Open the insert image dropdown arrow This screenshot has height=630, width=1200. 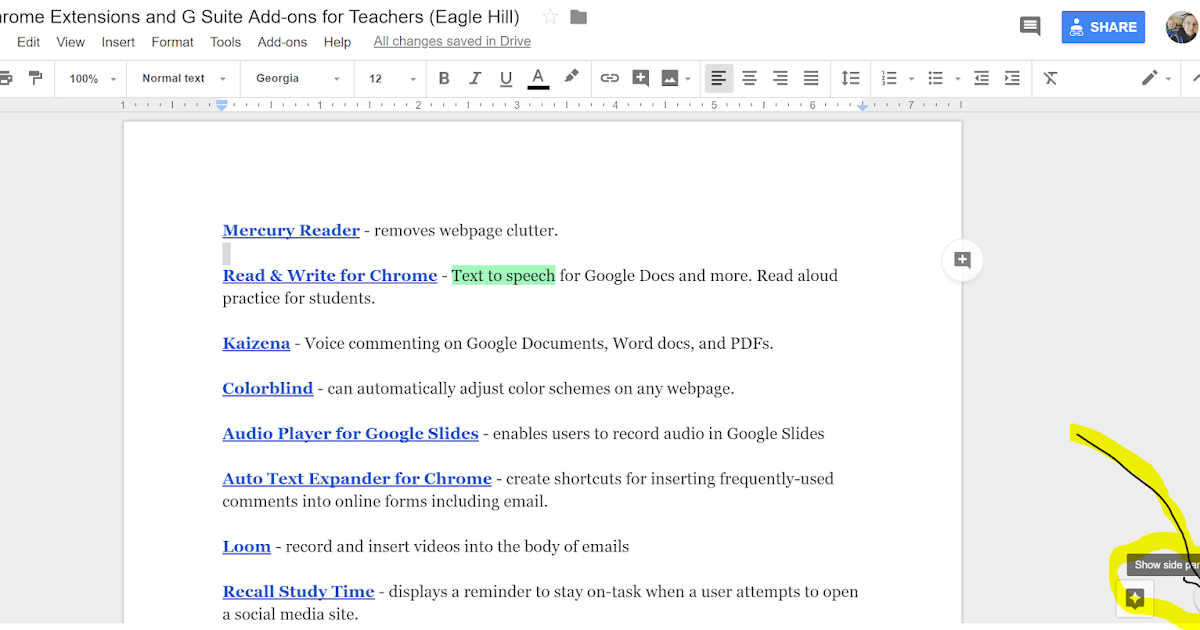688,79
